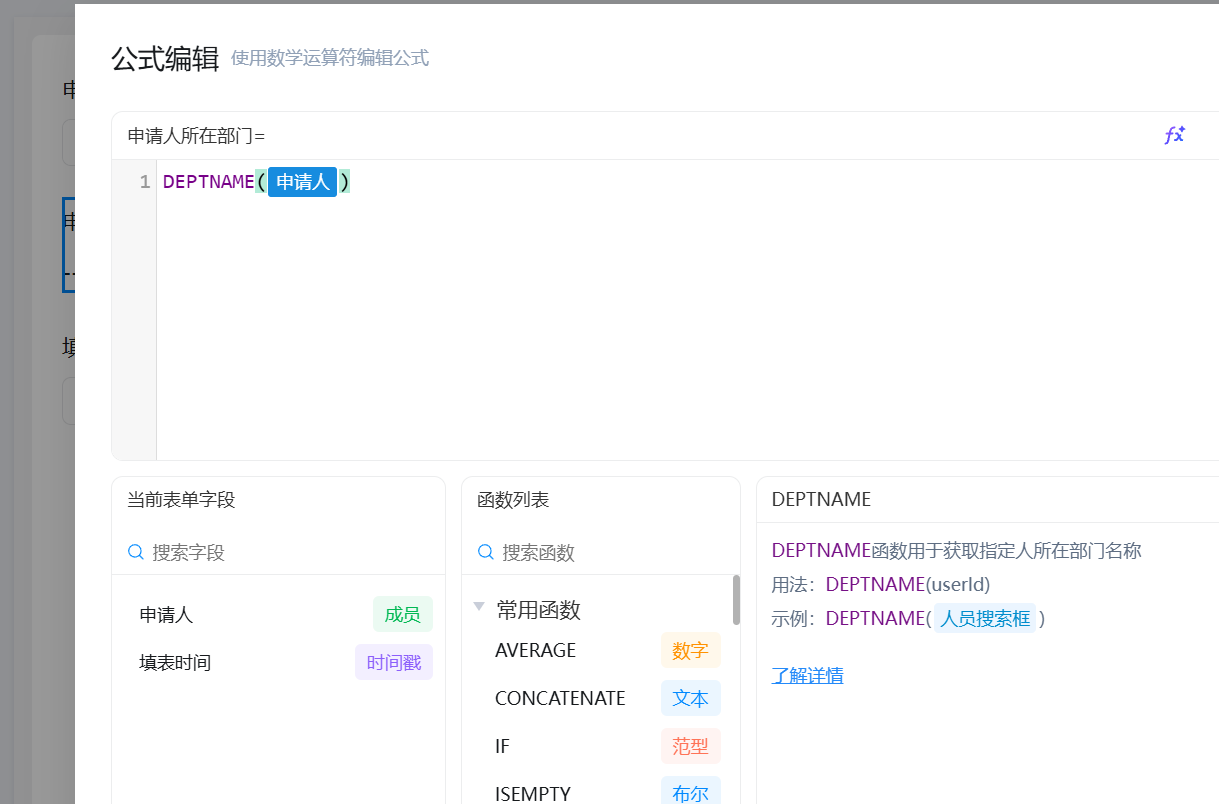Open the 了解详情 link

pos(807,675)
